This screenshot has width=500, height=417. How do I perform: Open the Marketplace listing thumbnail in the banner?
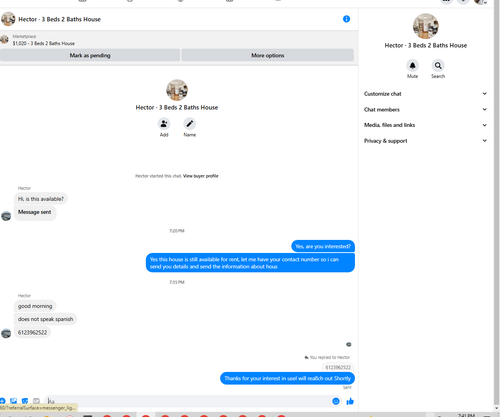[4, 40]
